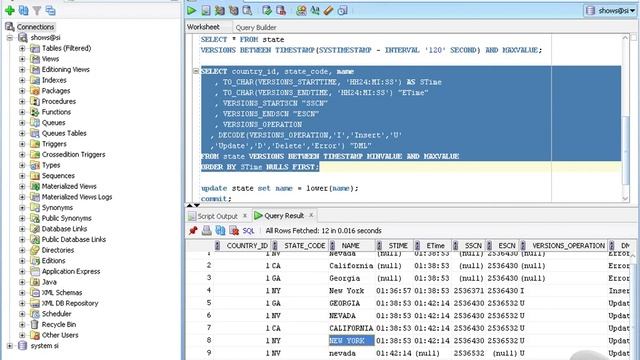The height and width of the screenshot is (360, 640).
Task: Select Database Links tree item
Action: tap(64, 229)
